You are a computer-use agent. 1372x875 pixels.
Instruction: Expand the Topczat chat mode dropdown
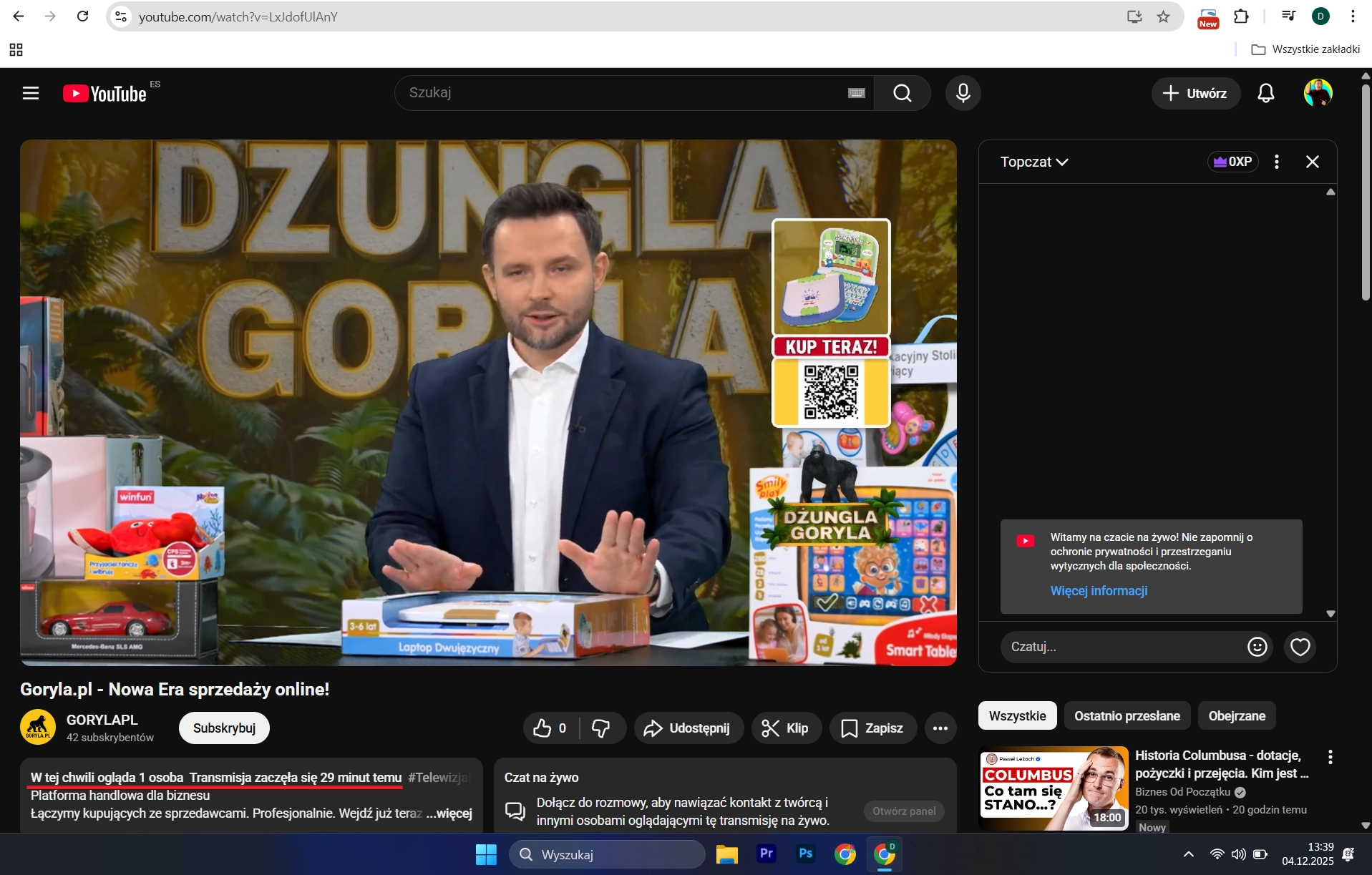1033,162
